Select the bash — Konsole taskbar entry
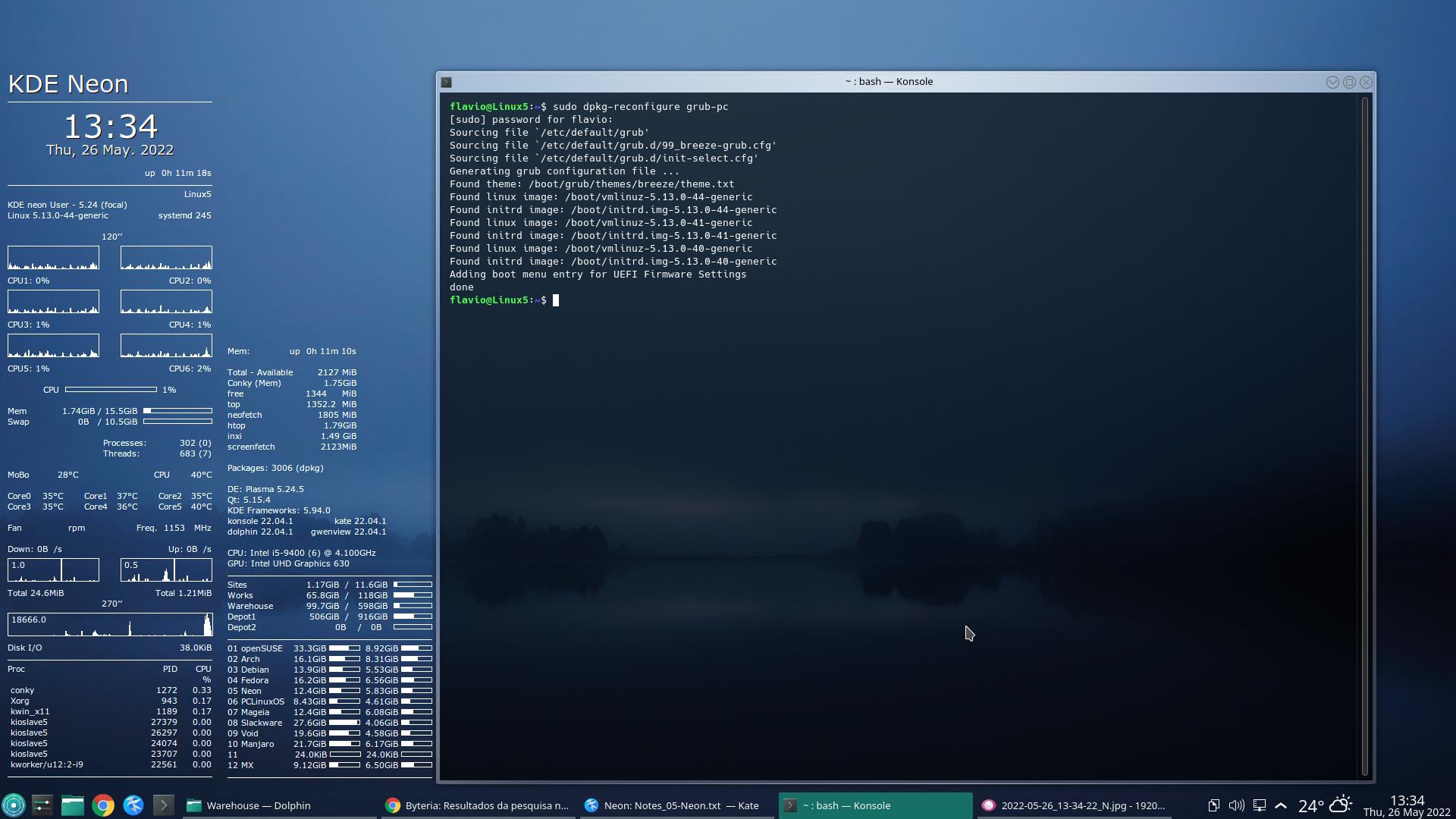The width and height of the screenshot is (1456, 819). (x=875, y=805)
